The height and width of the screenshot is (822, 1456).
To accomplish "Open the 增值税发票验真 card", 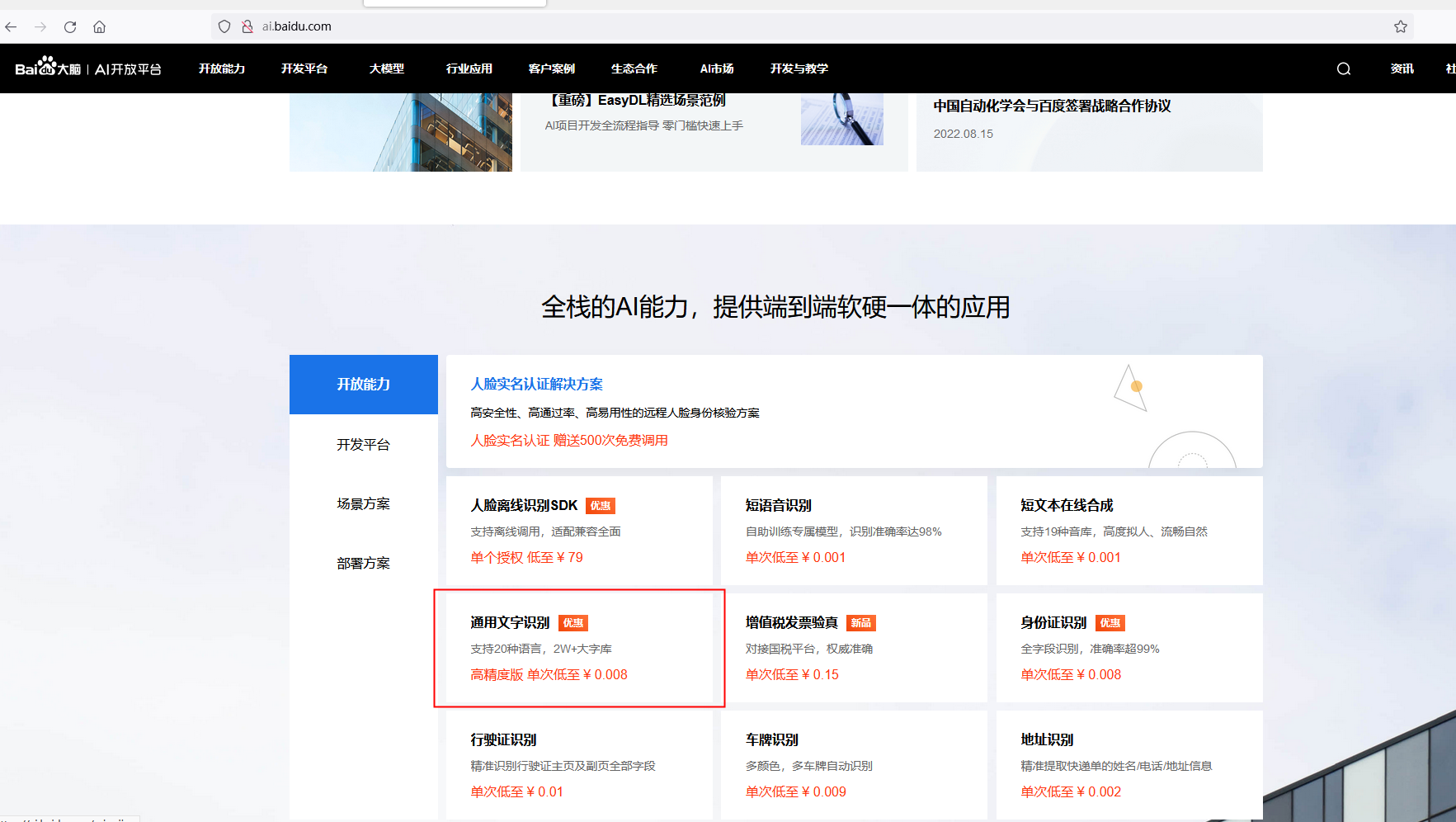I will 855,648.
